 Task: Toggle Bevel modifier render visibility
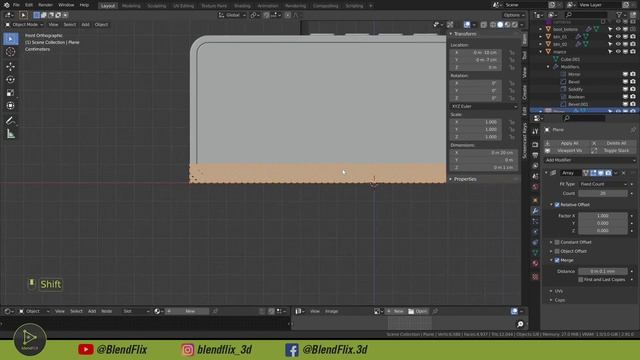[633, 82]
